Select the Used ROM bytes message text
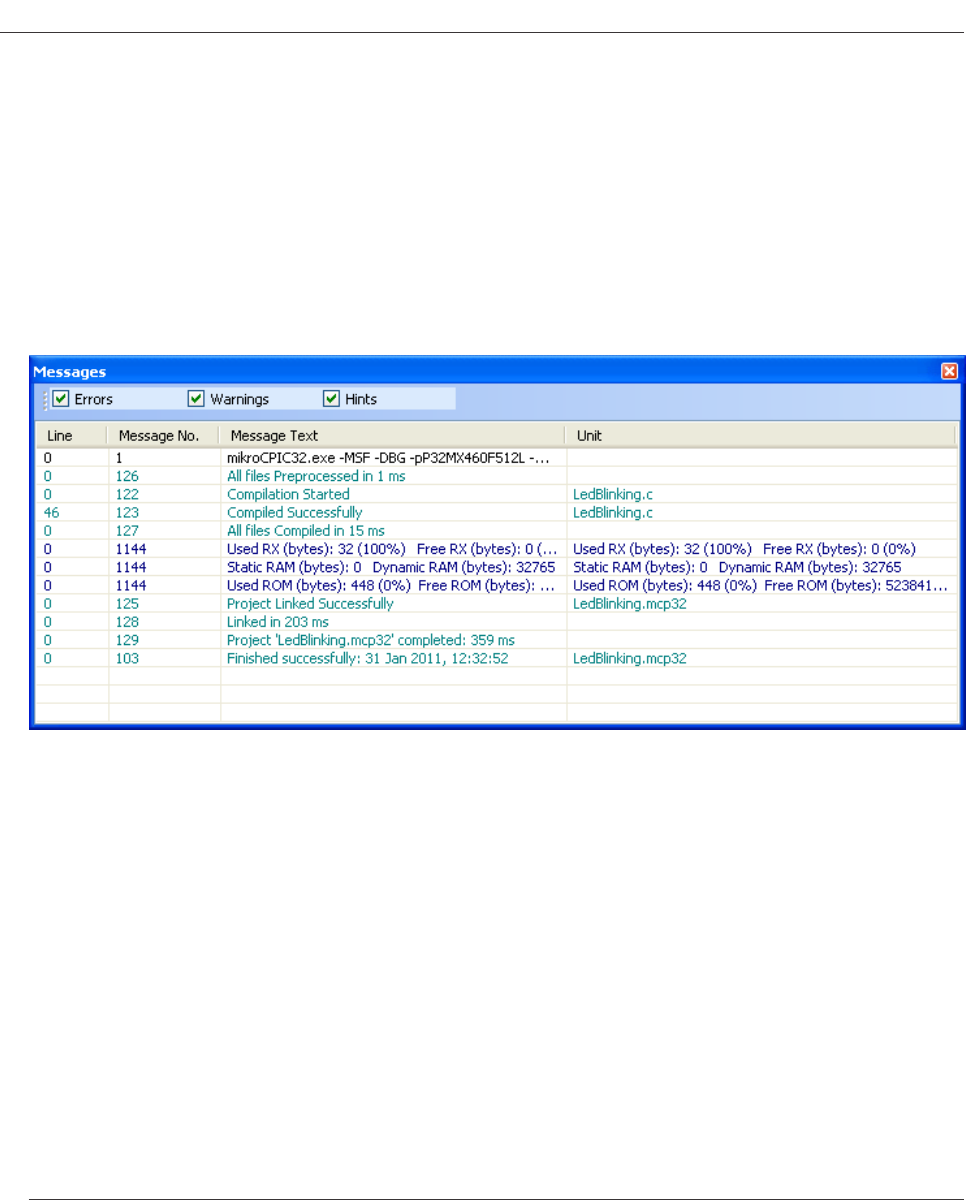 click(391, 585)
